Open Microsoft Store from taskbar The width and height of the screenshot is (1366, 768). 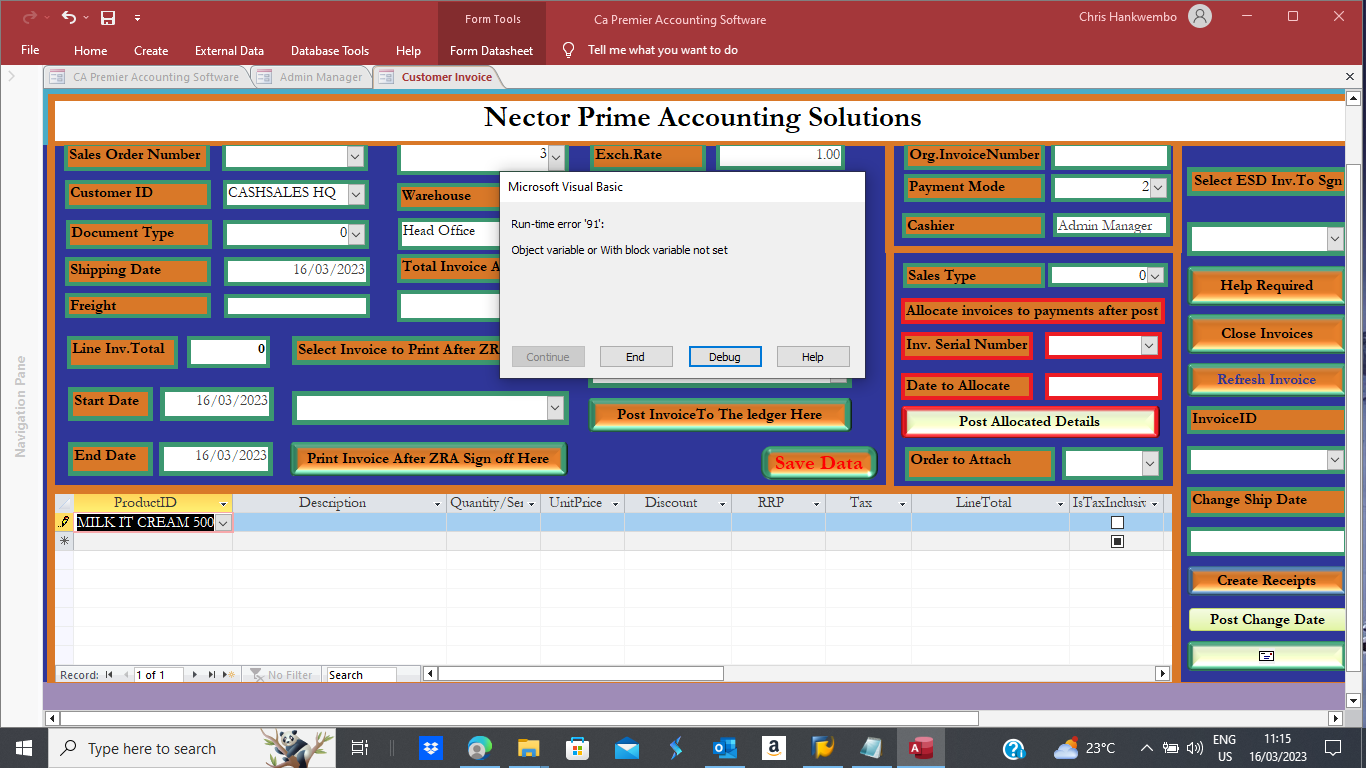tap(578, 748)
